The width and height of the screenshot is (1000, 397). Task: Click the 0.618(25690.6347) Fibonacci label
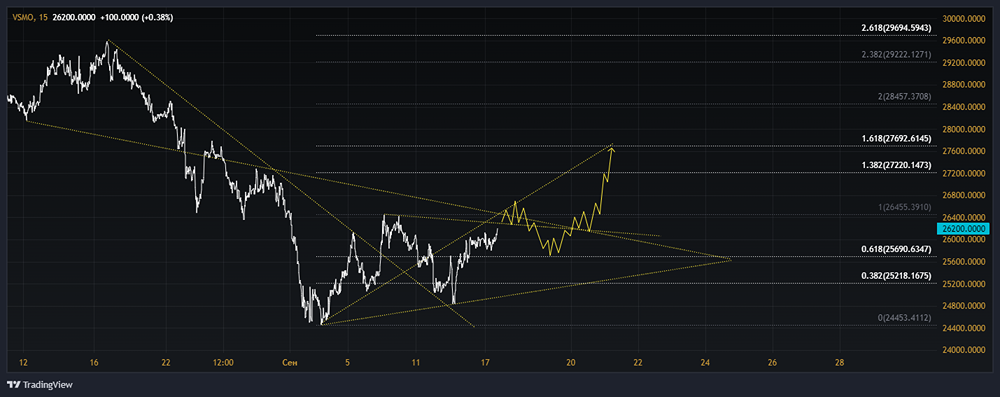click(896, 249)
